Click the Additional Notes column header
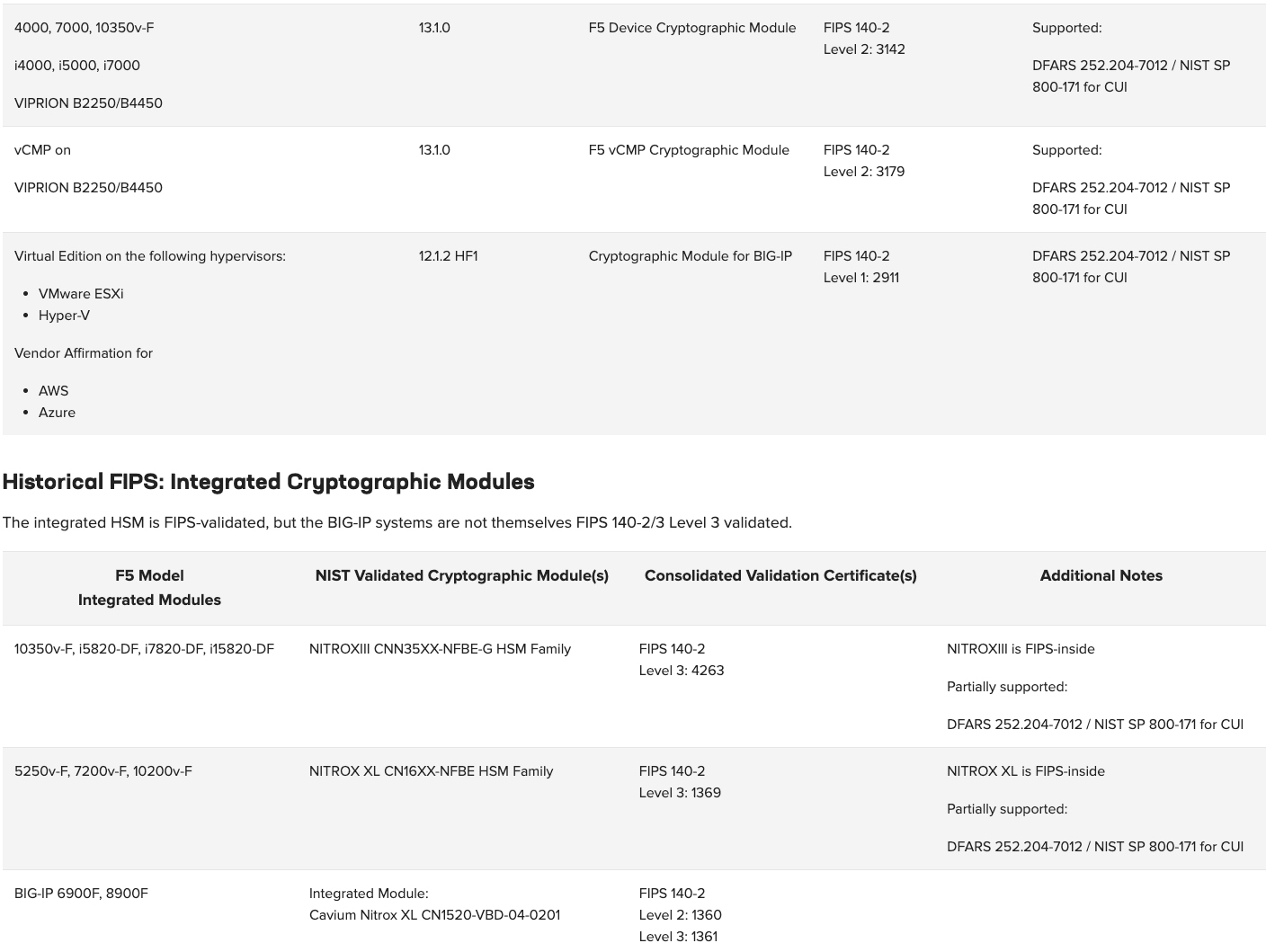Image resolution: width=1266 pixels, height=952 pixels. click(x=1101, y=576)
